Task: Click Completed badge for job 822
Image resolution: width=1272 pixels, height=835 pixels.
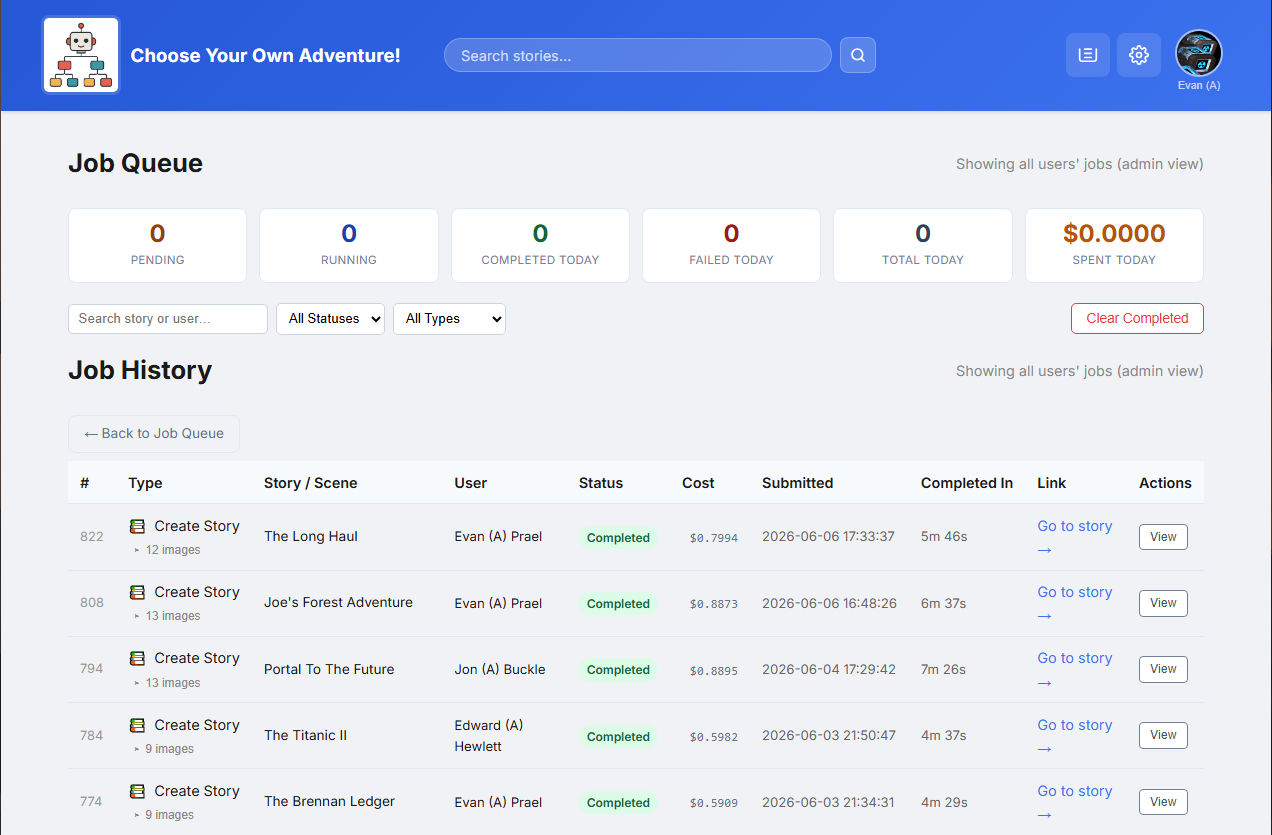Action: click(x=618, y=538)
